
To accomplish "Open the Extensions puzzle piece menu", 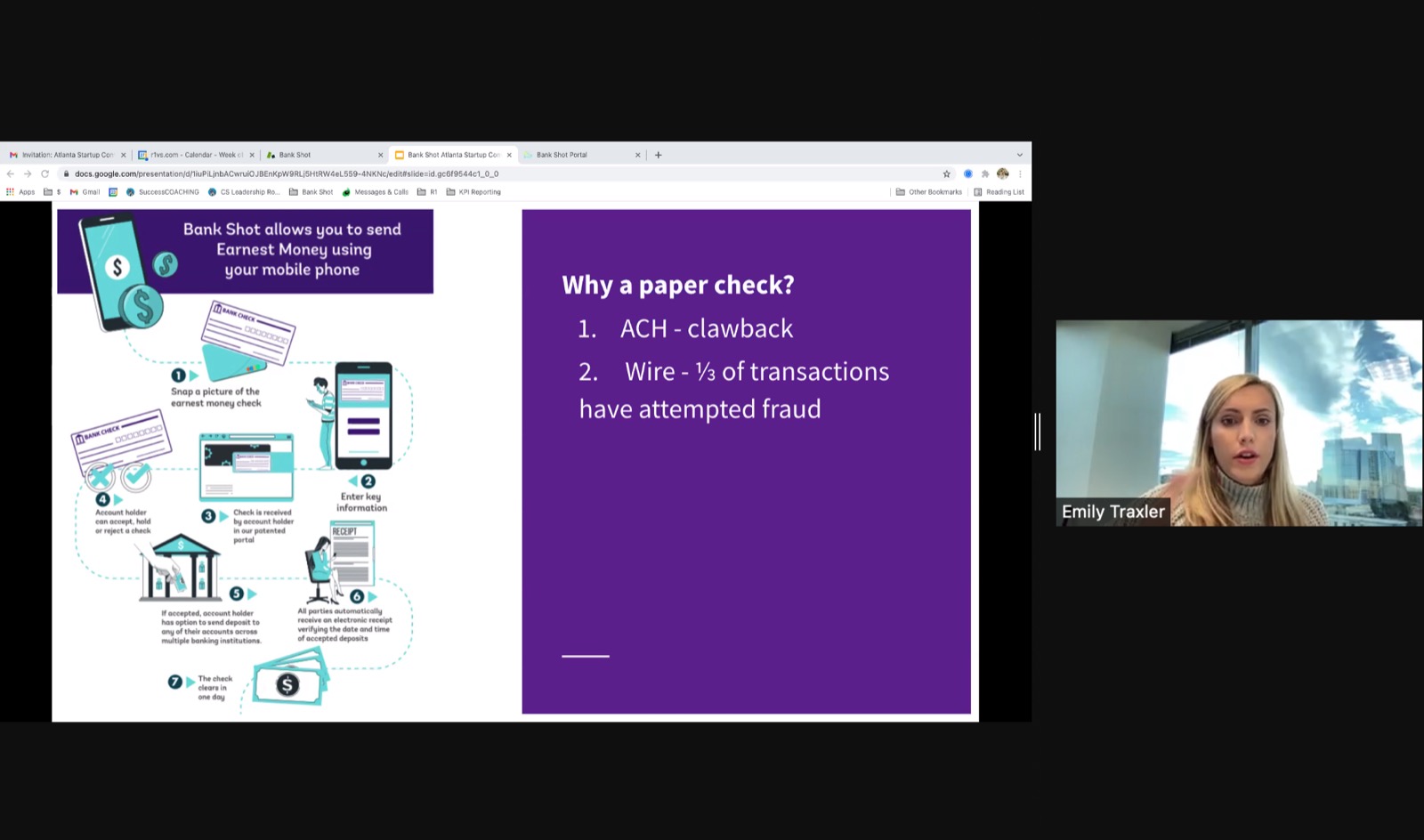I will click(x=985, y=174).
